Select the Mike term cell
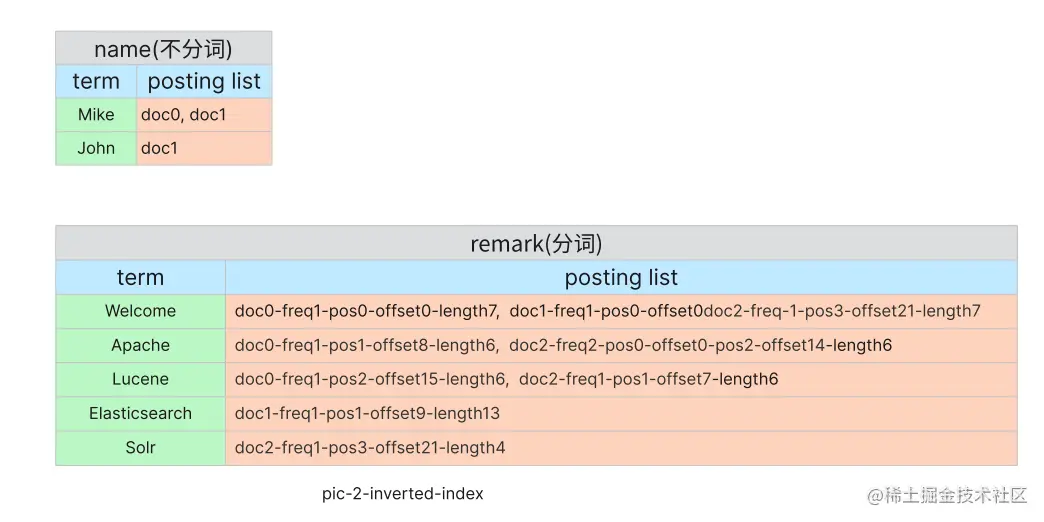 [x=96, y=115]
